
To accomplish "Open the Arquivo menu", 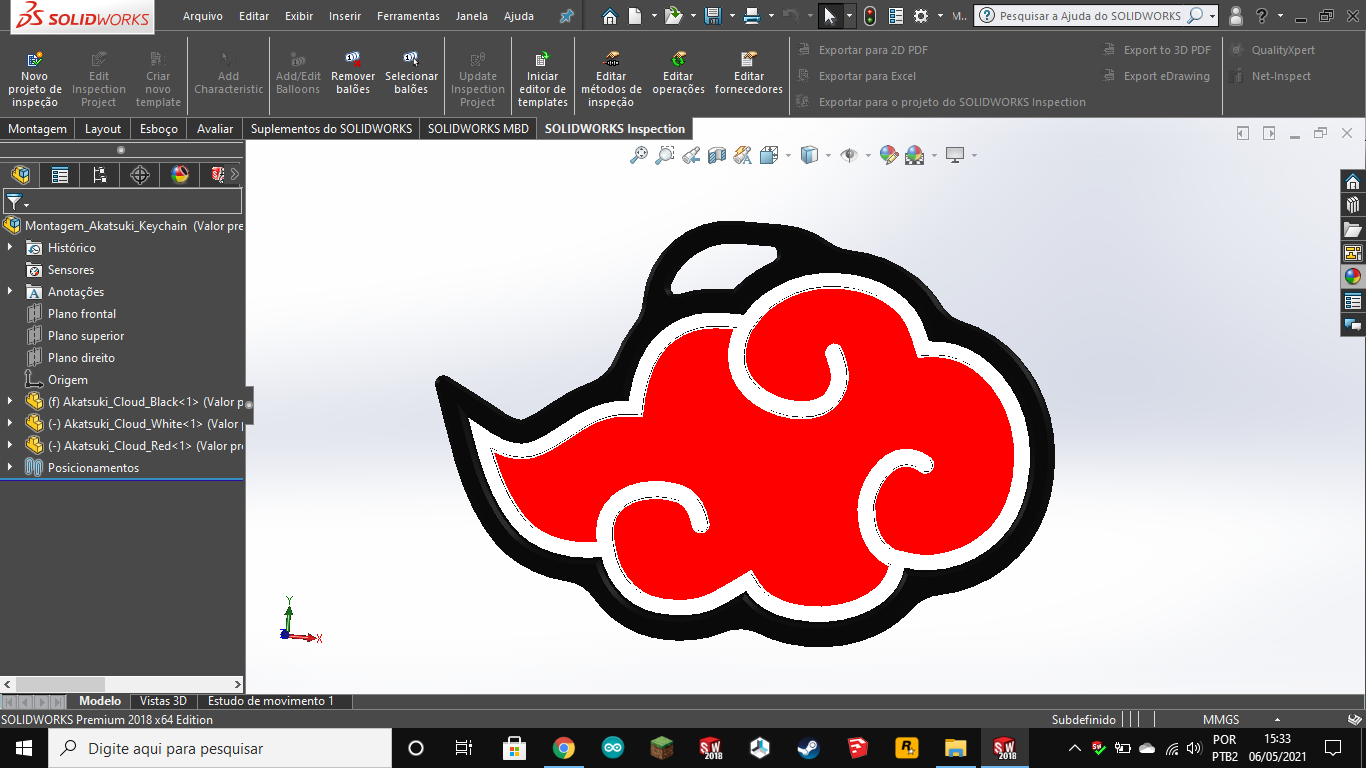I will coord(203,16).
